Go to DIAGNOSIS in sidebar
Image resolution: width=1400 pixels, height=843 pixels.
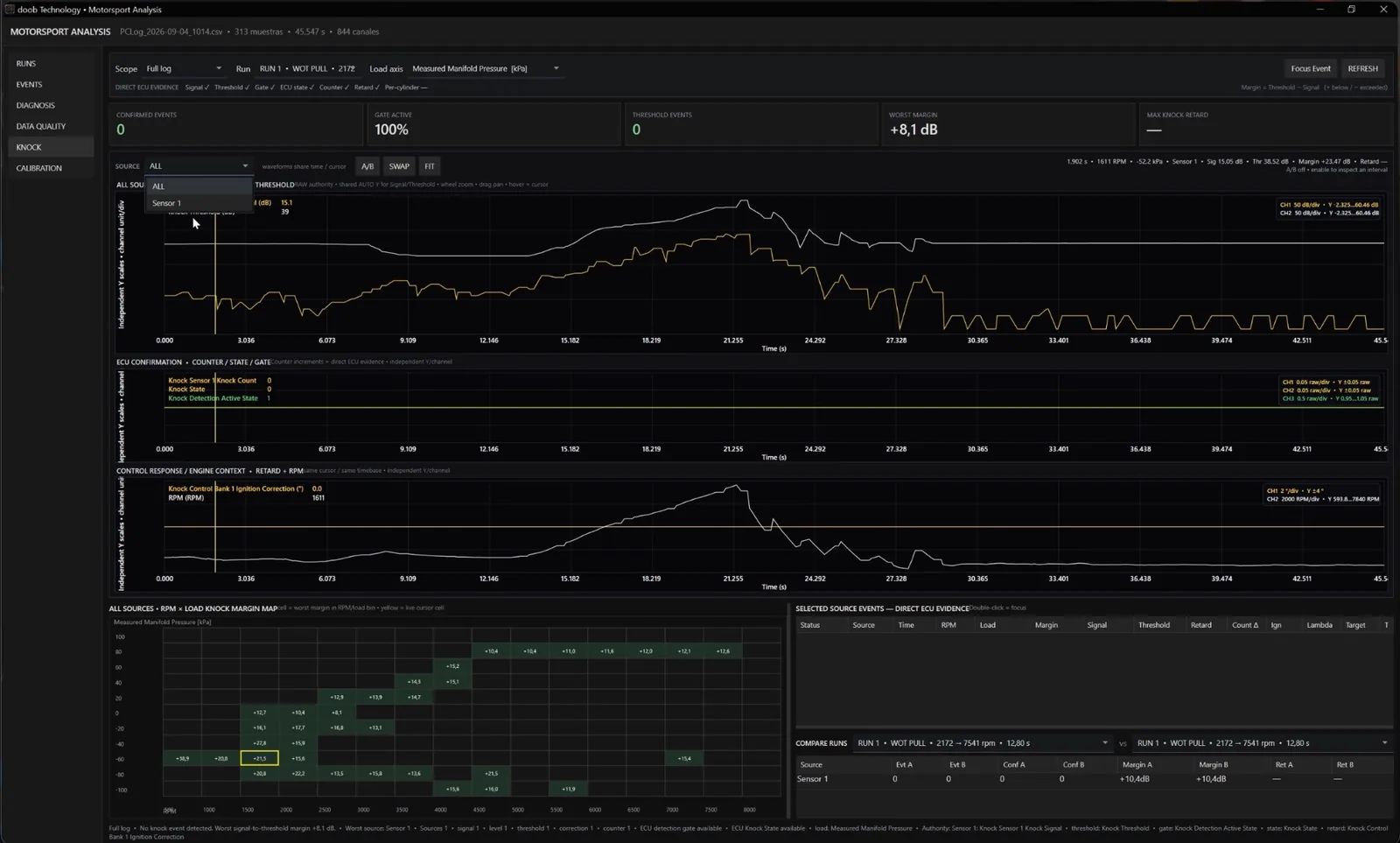point(35,106)
